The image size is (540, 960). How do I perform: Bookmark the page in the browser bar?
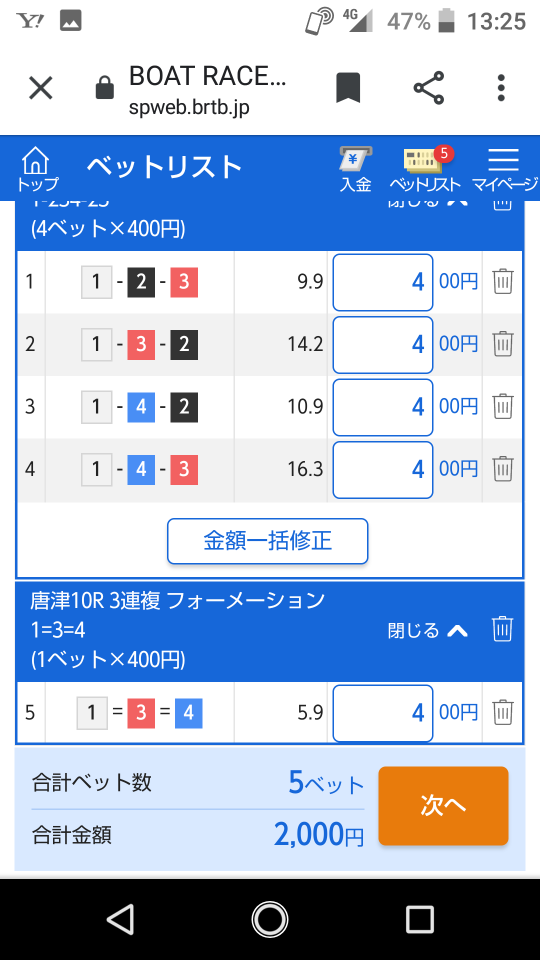tap(348, 88)
